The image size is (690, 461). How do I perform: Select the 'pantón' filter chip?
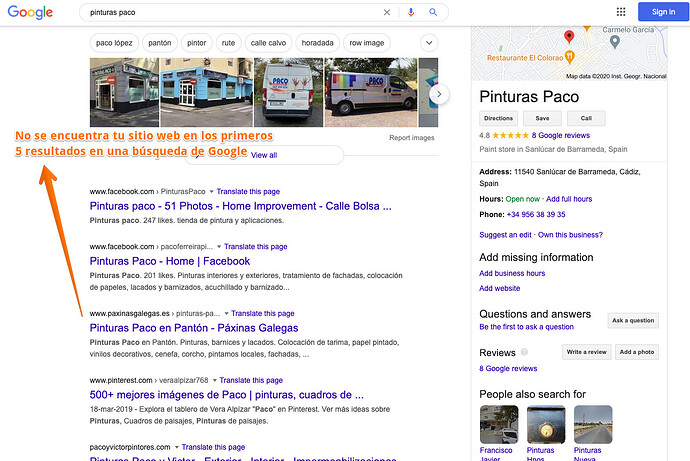(160, 43)
